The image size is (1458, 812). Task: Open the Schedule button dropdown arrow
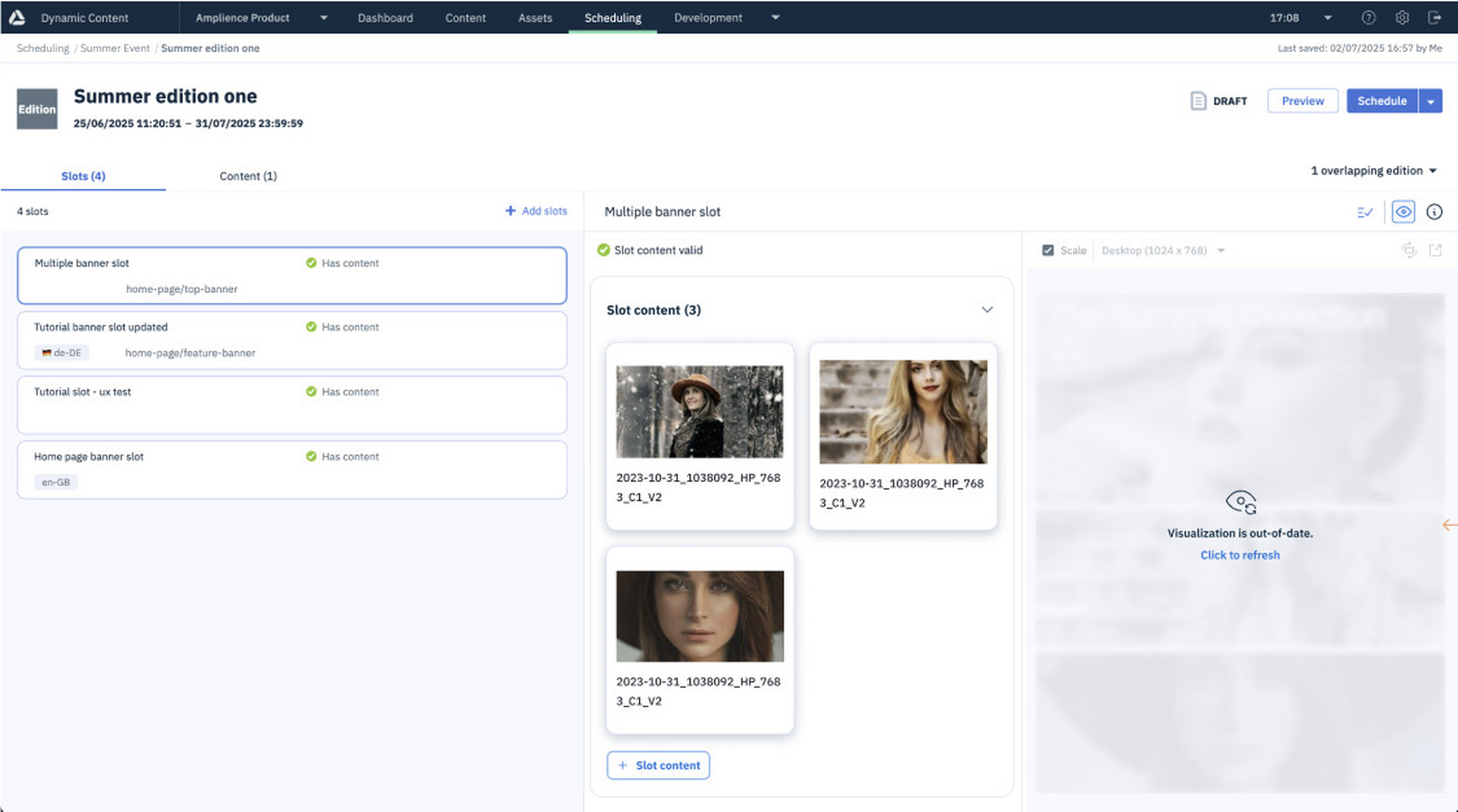click(1431, 101)
